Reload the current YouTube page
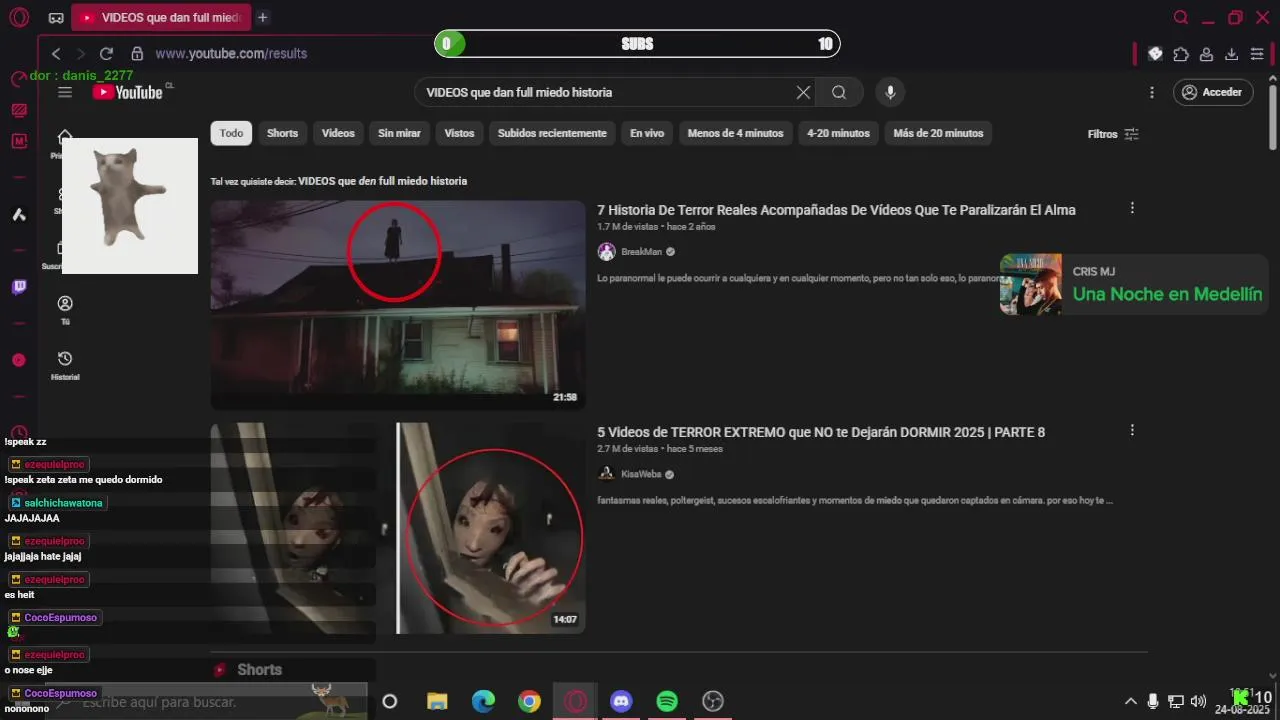 106,54
